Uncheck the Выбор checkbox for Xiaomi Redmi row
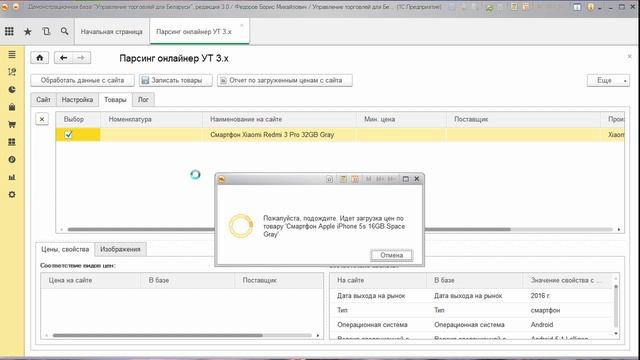 [69, 134]
